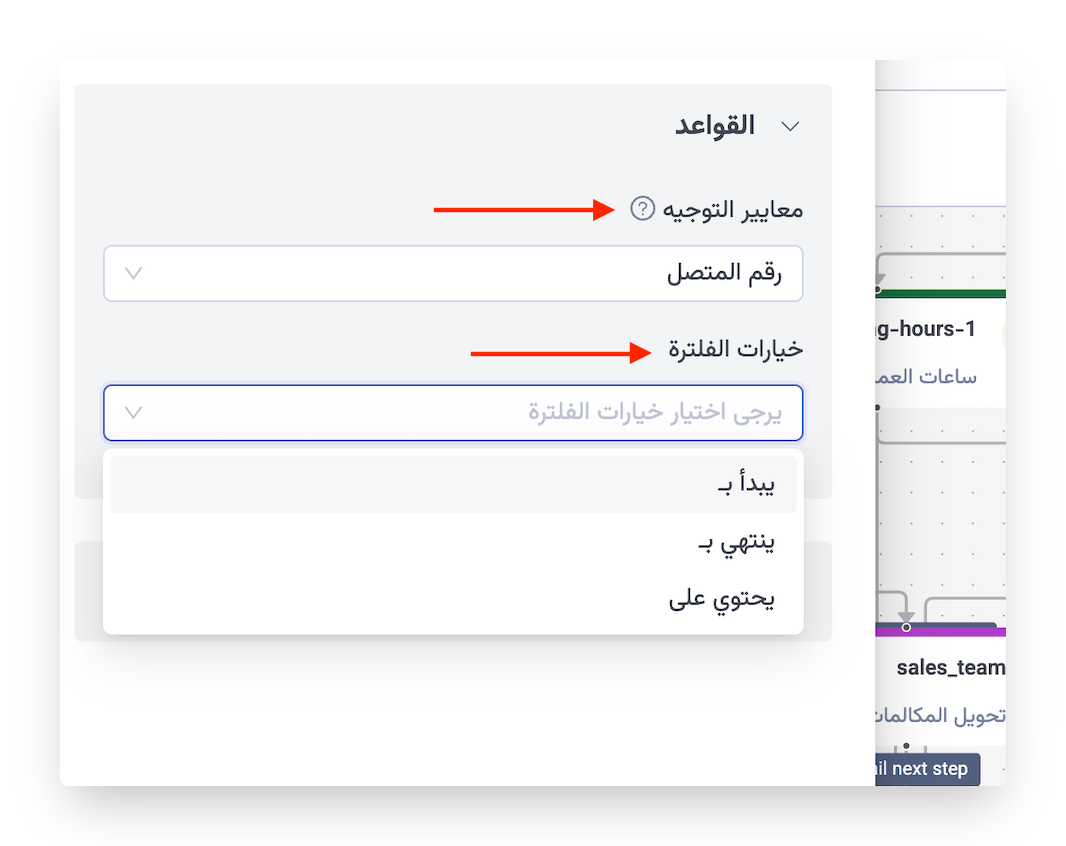Screen dimensions: 1066x846
Task: Click the القواعد section title
Action: 714,127
